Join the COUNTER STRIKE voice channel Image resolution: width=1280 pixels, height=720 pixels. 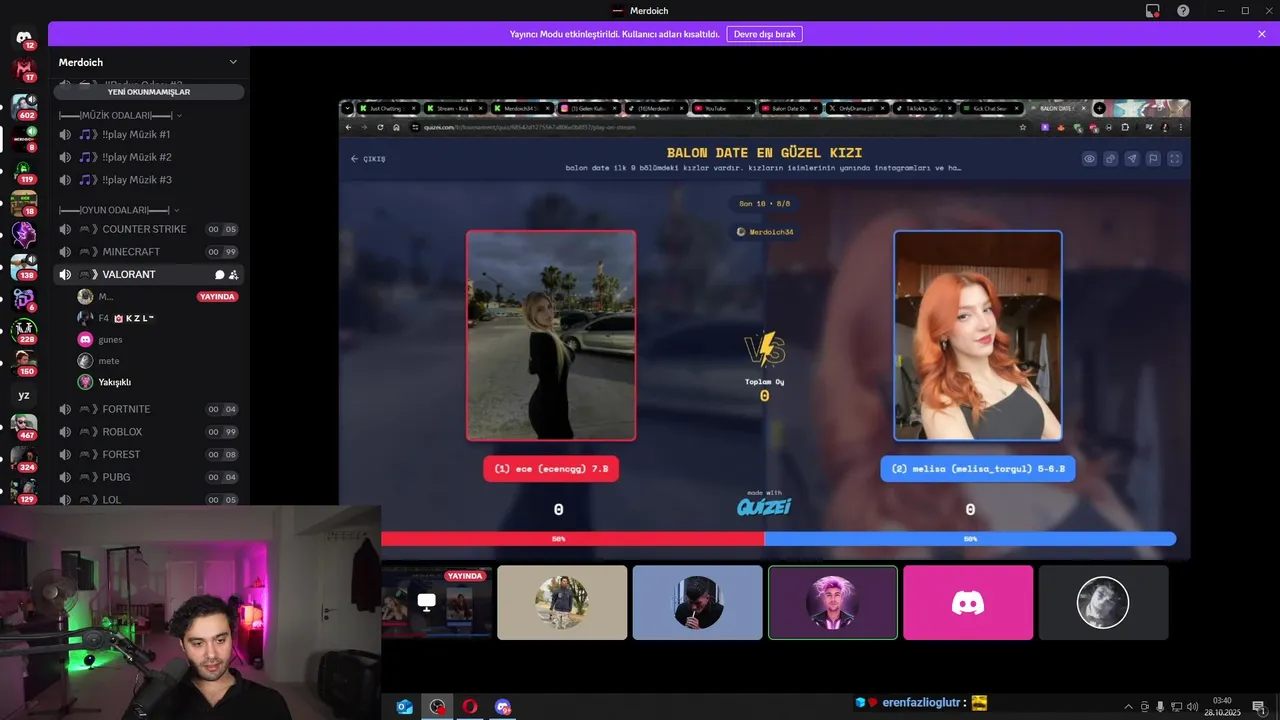pyautogui.click(x=149, y=229)
